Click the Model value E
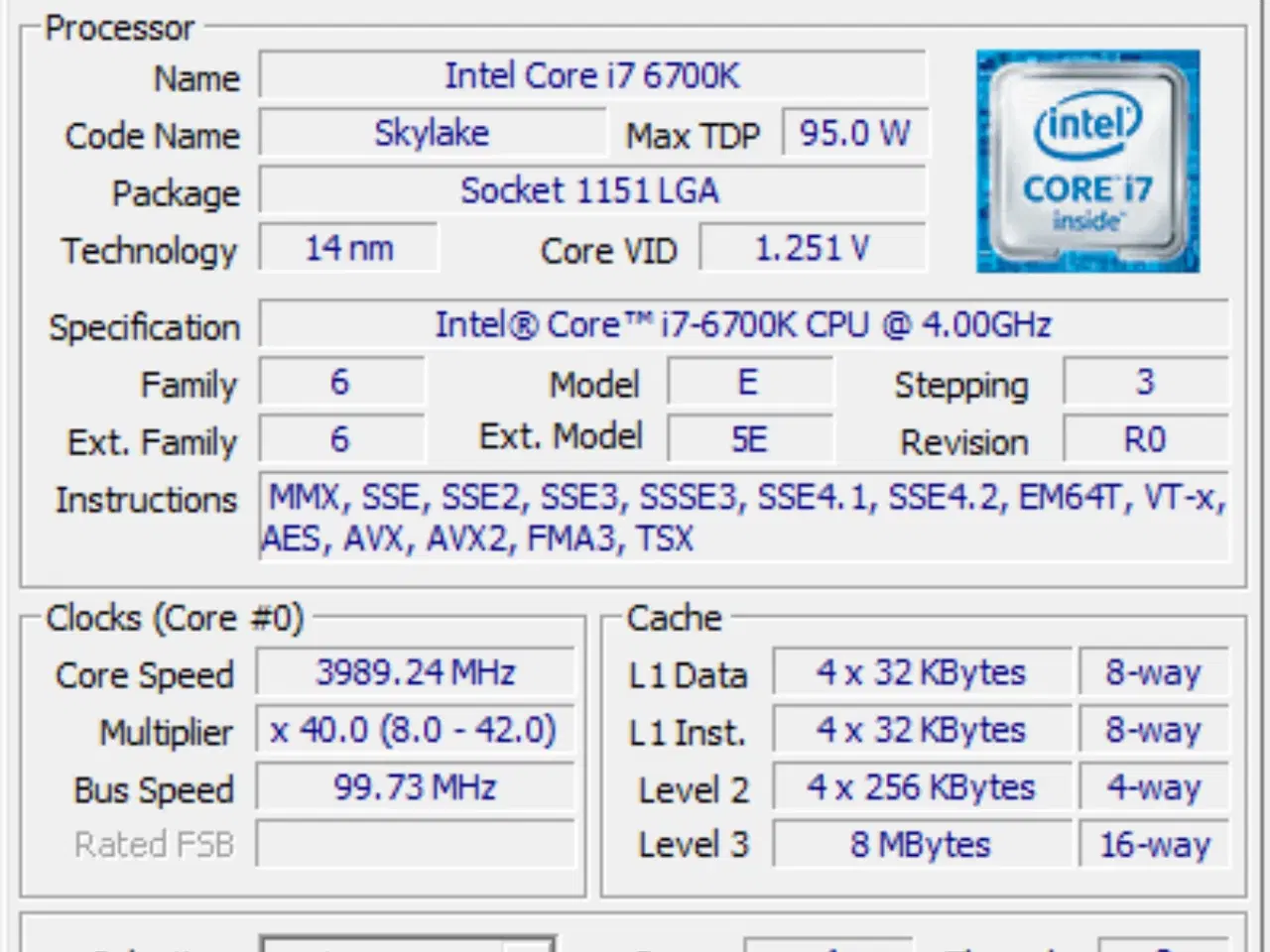The width and height of the screenshot is (1270, 952). (750, 382)
